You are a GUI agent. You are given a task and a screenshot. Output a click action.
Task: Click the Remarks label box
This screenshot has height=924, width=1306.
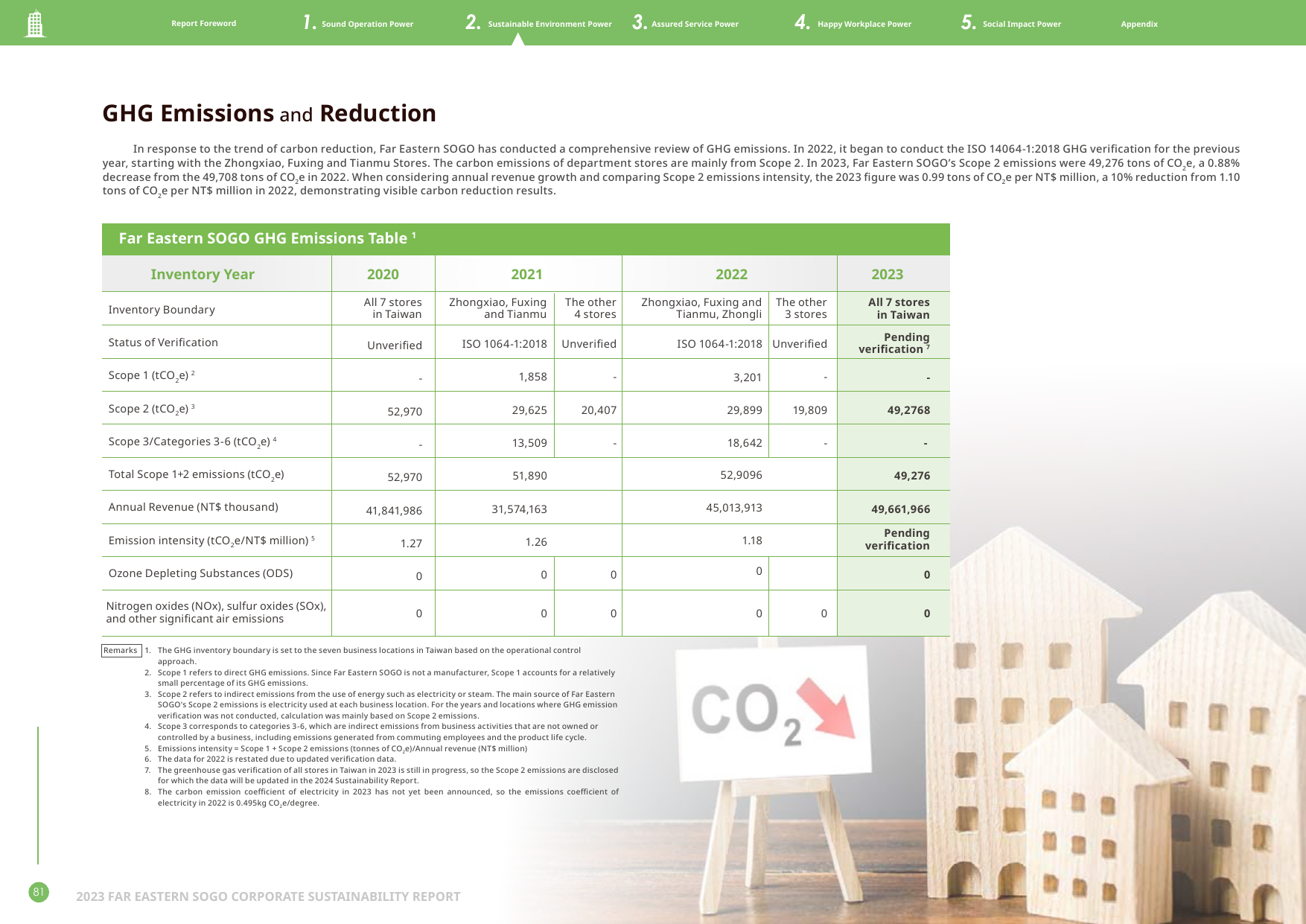pyautogui.click(x=121, y=651)
